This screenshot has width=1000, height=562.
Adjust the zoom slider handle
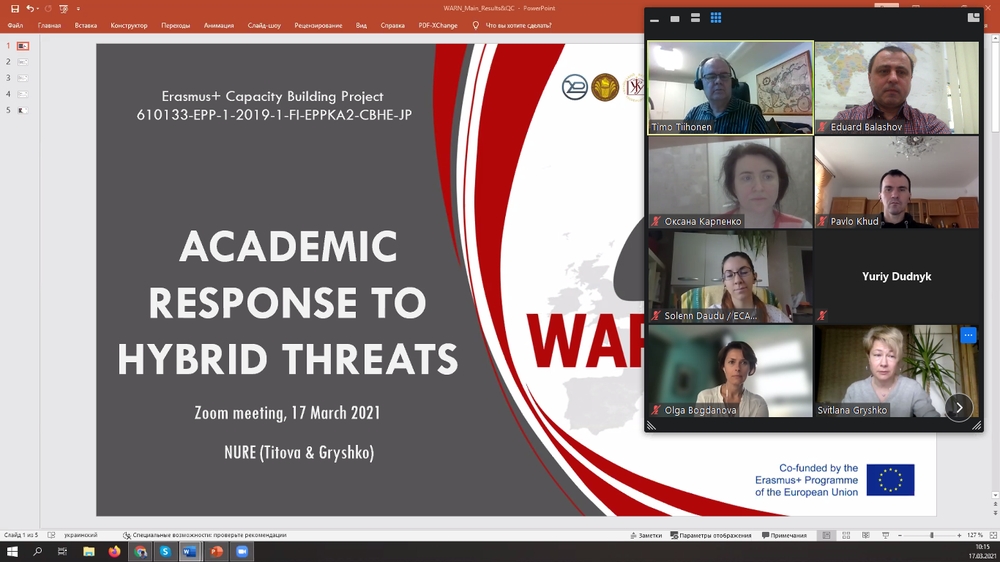pos(932,535)
